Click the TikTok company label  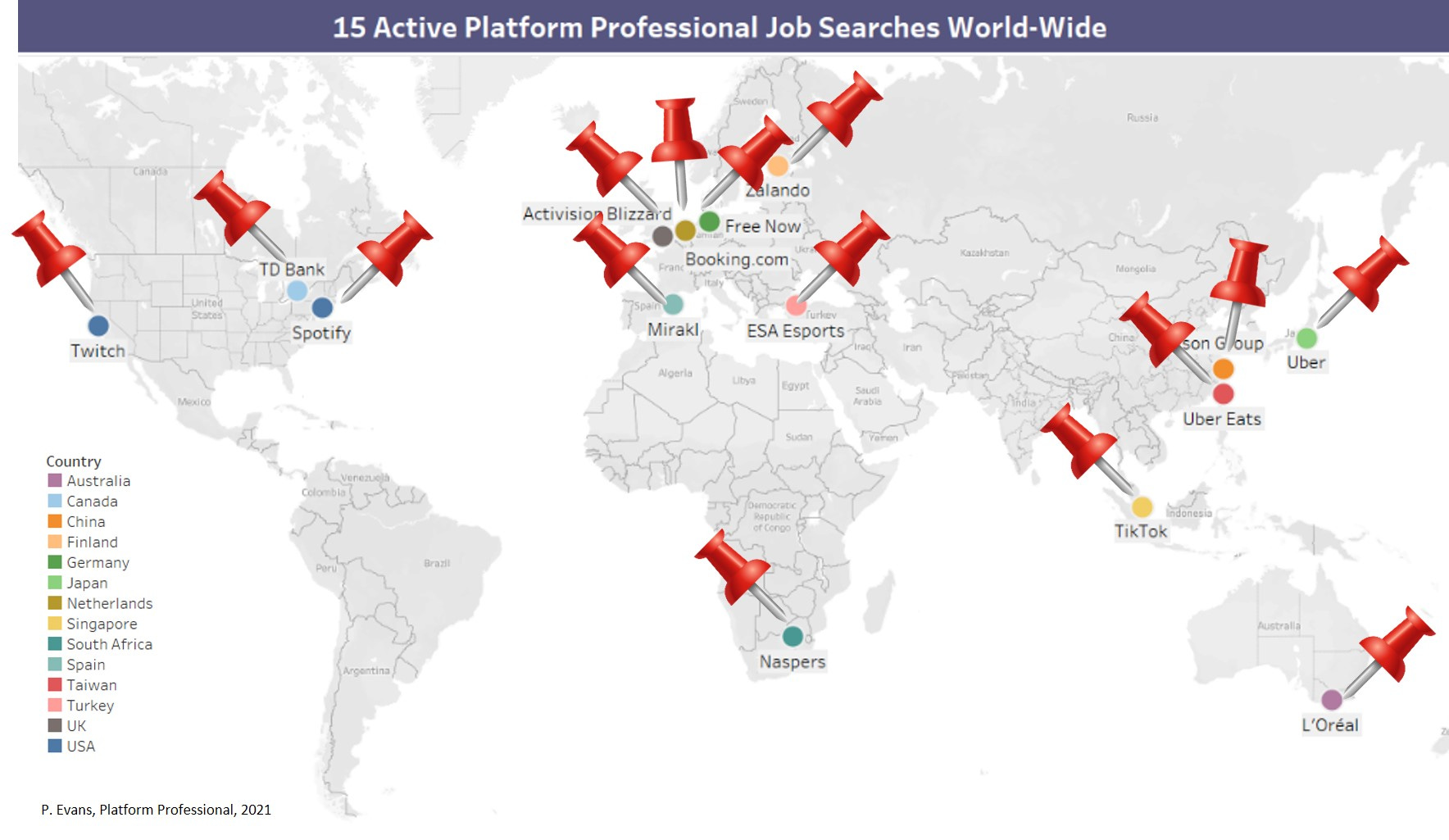(x=1141, y=531)
